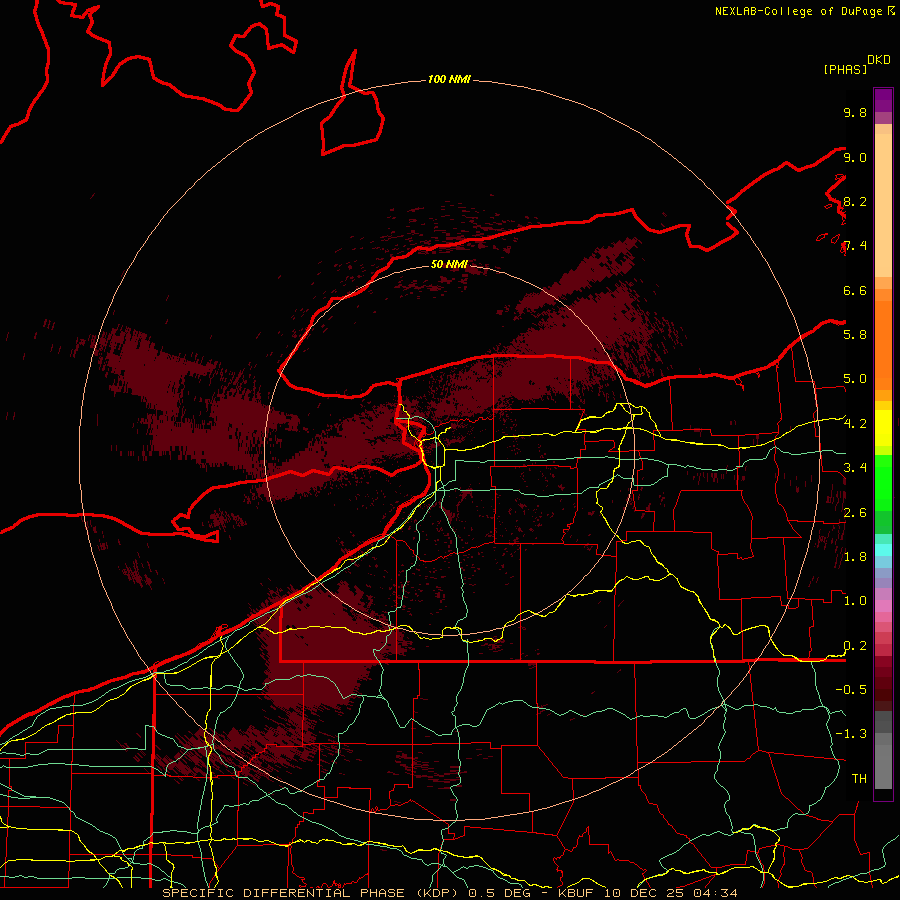Click the -1.3 value on the color scale
Screen dimensions: 900x900
tap(851, 734)
